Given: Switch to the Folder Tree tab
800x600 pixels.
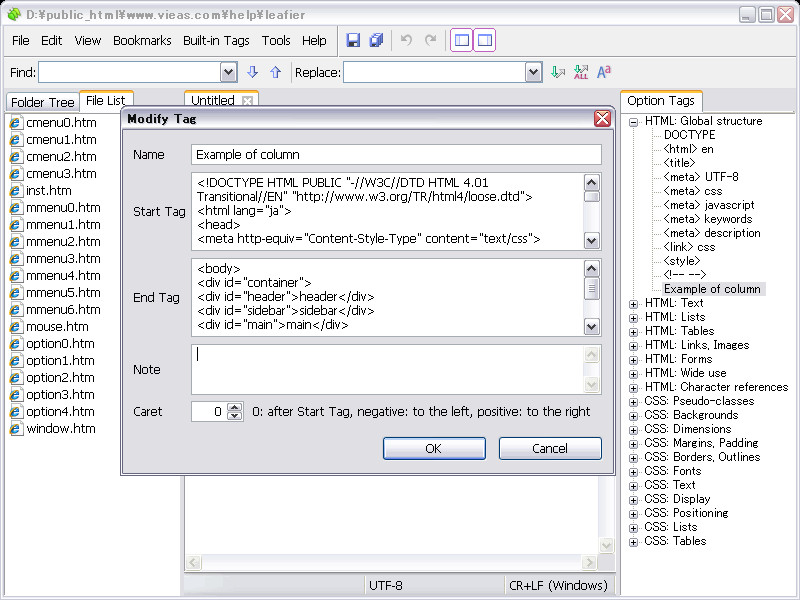Looking at the screenshot, I should click(42, 102).
